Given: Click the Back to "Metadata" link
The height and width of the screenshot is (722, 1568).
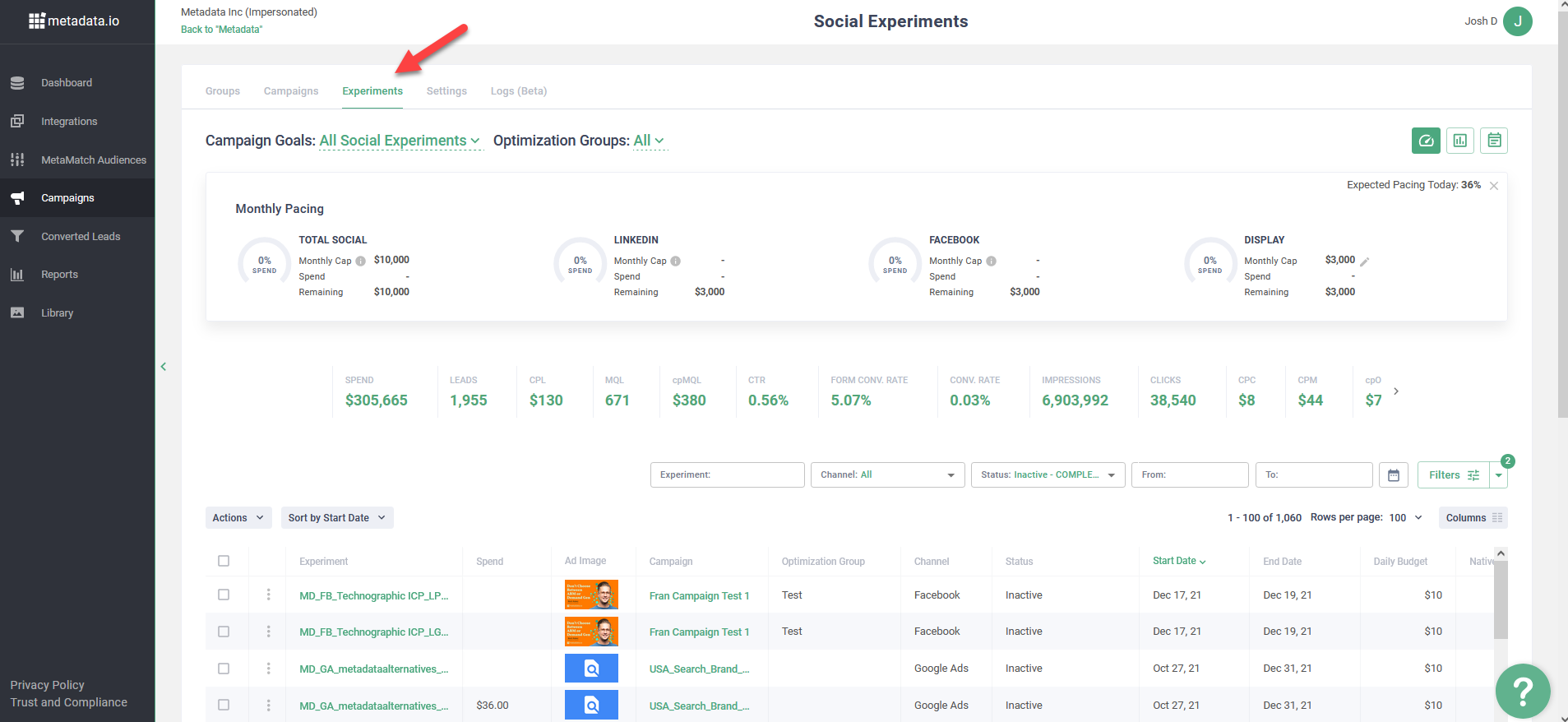Looking at the screenshot, I should pyautogui.click(x=222, y=30).
